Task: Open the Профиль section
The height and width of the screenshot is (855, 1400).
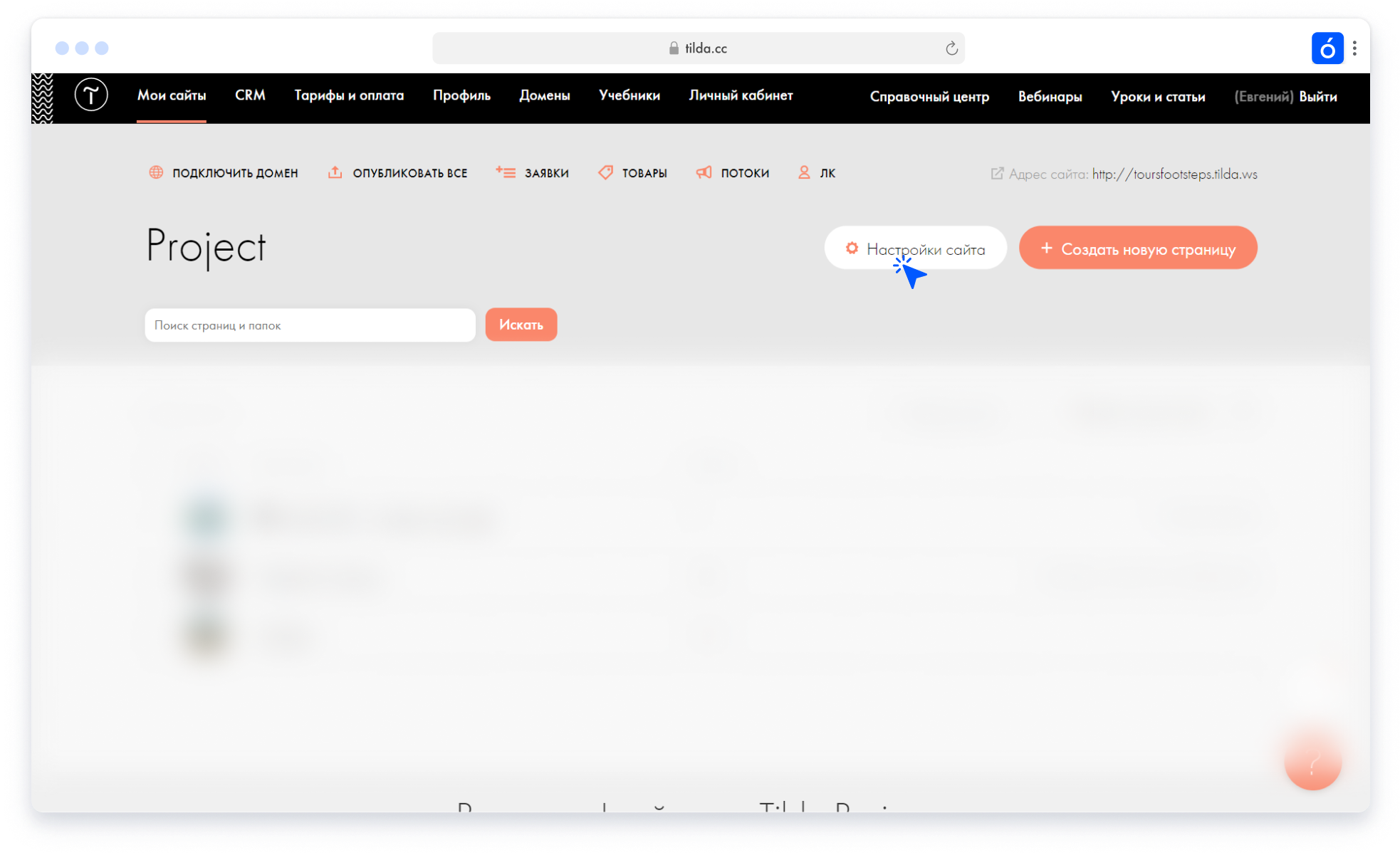Action: [461, 95]
